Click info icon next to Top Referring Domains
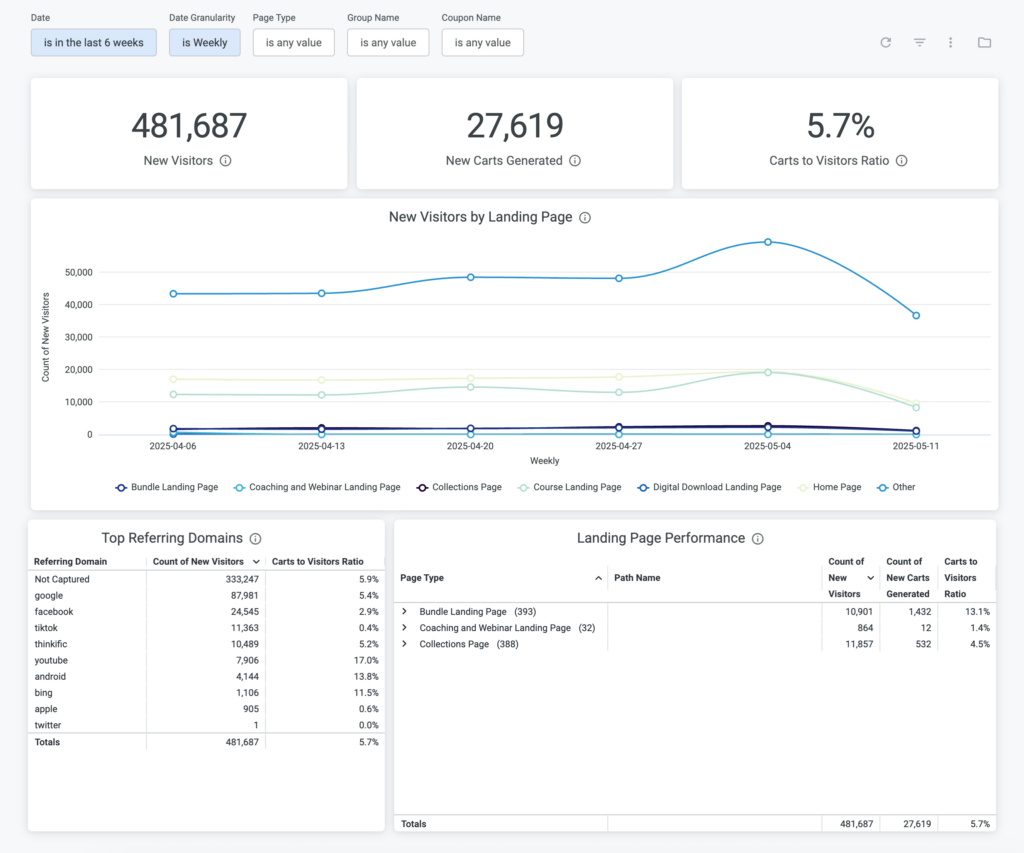1024x853 pixels. [x=255, y=539]
